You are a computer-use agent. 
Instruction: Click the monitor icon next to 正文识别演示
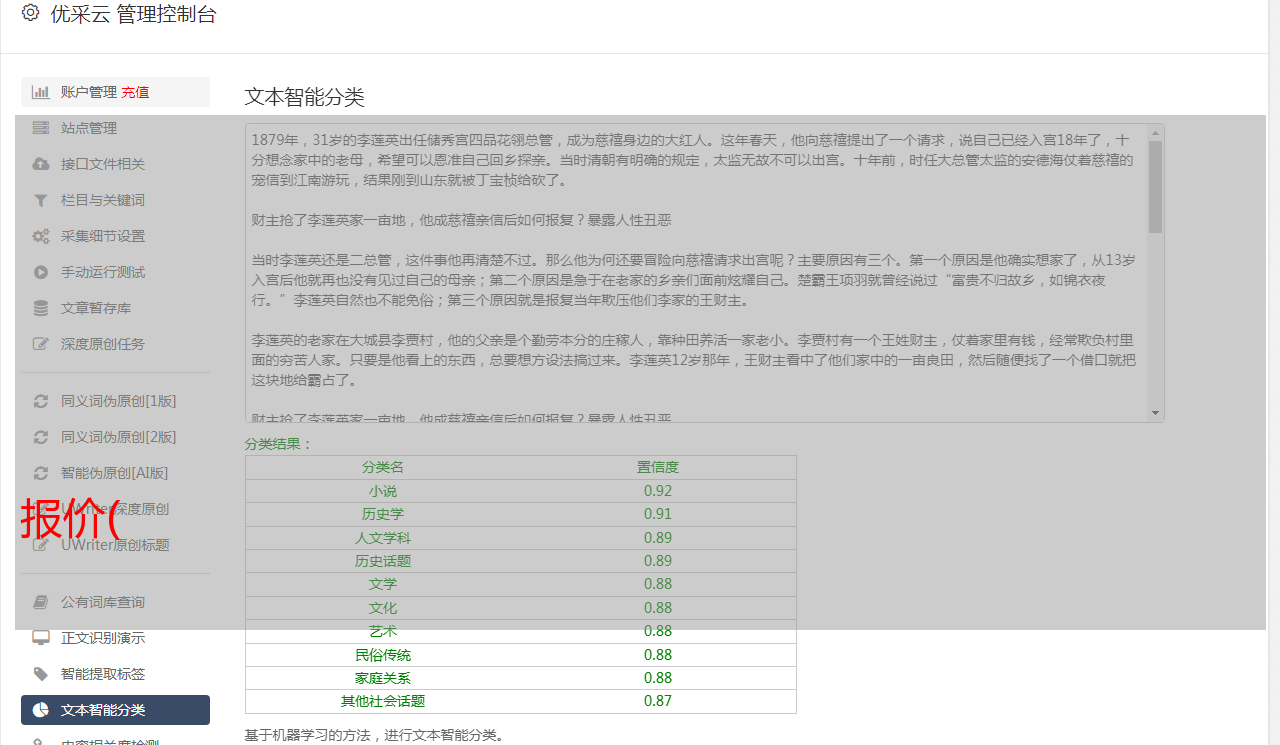(40, 638)
